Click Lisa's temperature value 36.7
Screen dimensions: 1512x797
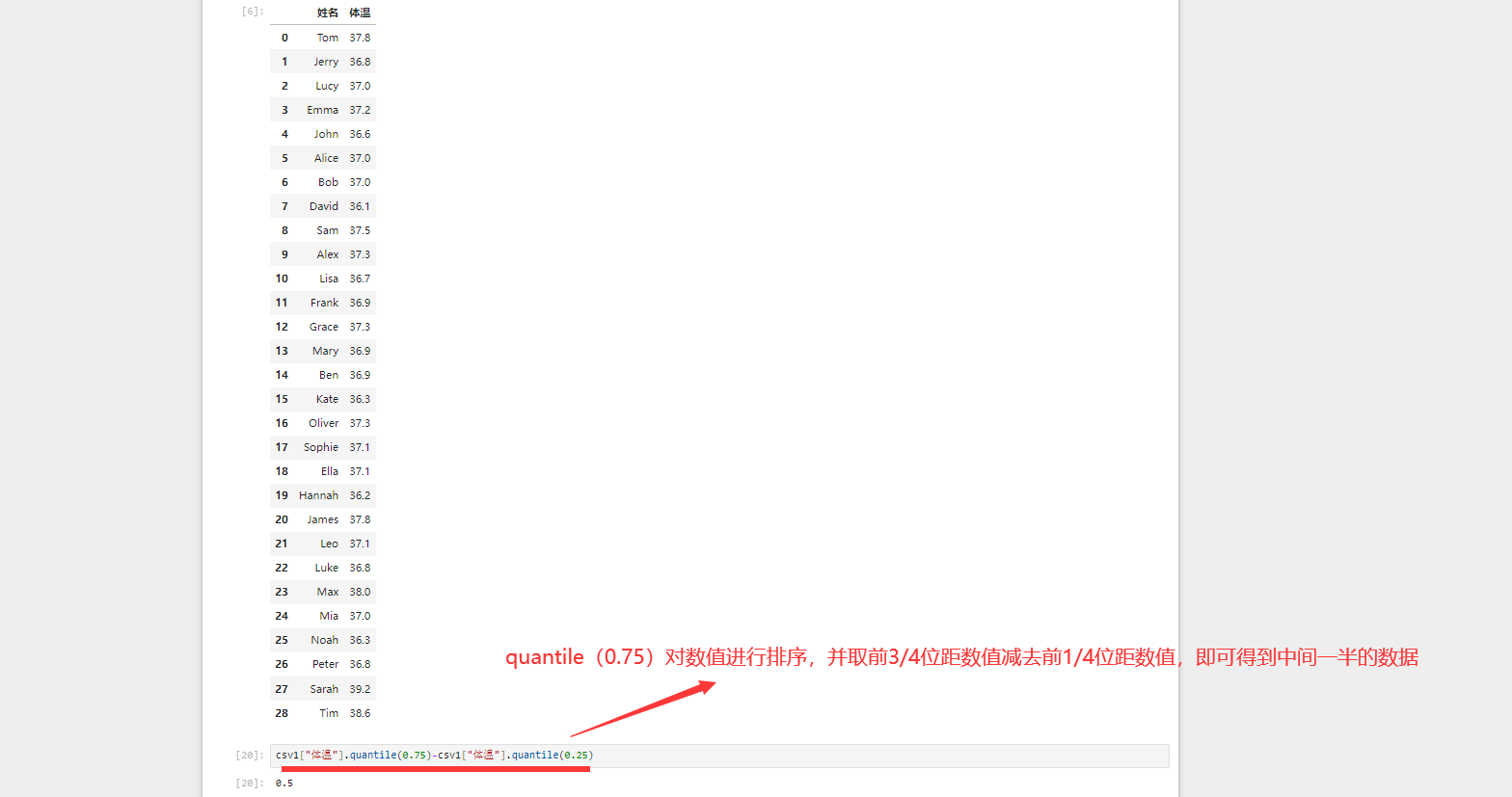[360, 279]
